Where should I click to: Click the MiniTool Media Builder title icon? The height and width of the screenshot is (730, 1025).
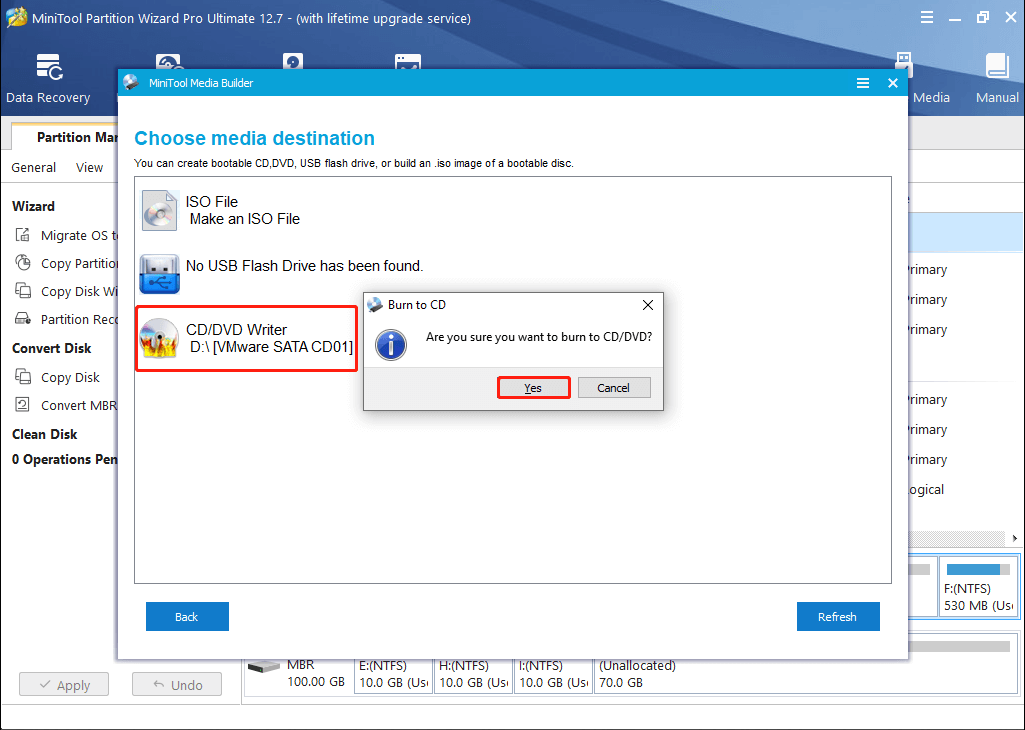point(131,83)
